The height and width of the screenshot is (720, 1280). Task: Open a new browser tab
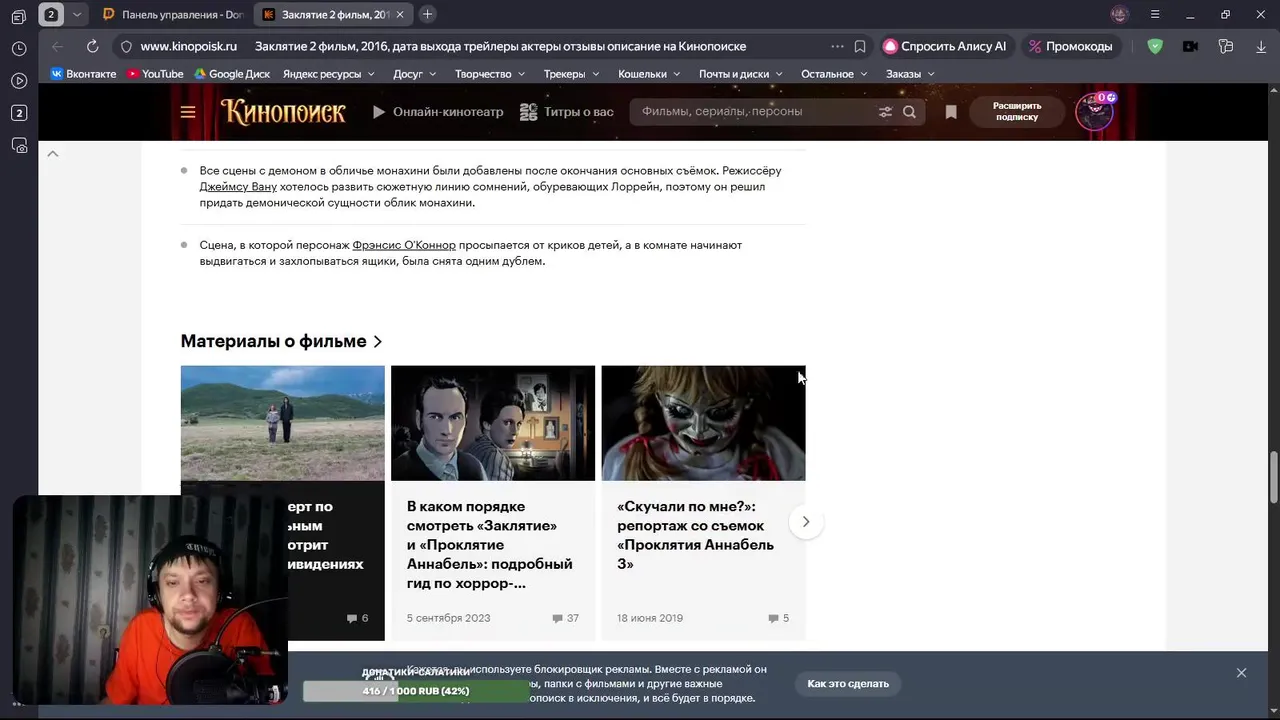coord(427,15)
